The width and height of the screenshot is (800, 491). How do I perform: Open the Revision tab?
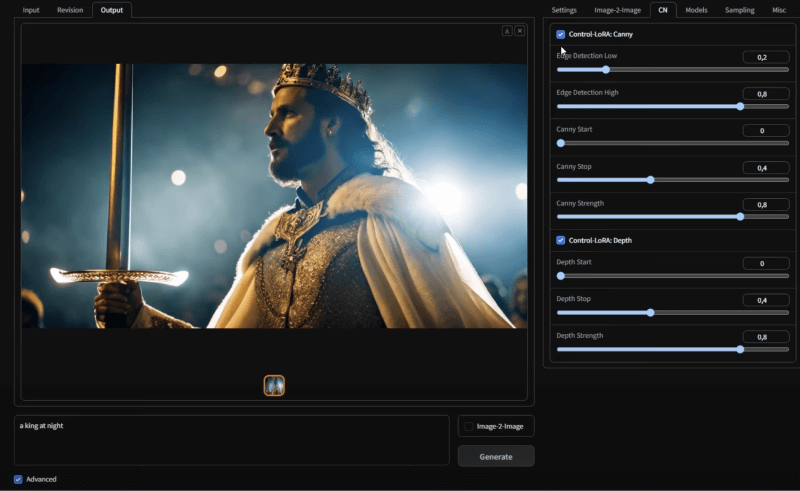coord(70,10)
